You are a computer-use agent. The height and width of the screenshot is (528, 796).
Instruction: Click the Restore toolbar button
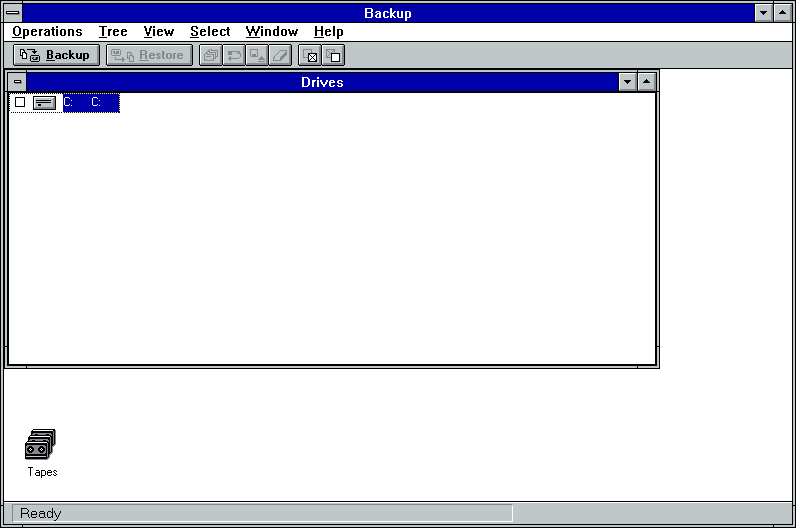149,55
